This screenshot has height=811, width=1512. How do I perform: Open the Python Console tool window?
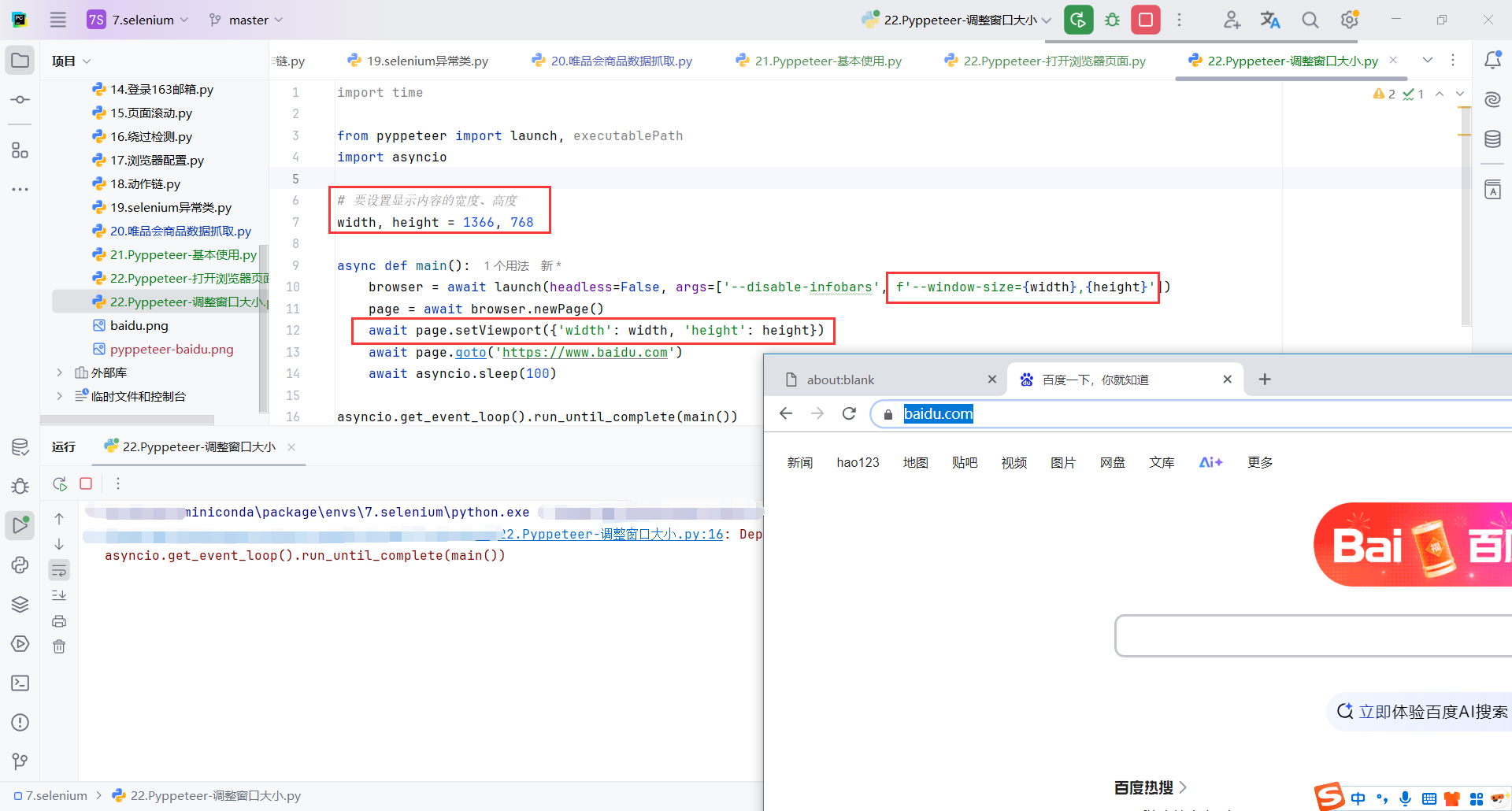coord(20,565)
